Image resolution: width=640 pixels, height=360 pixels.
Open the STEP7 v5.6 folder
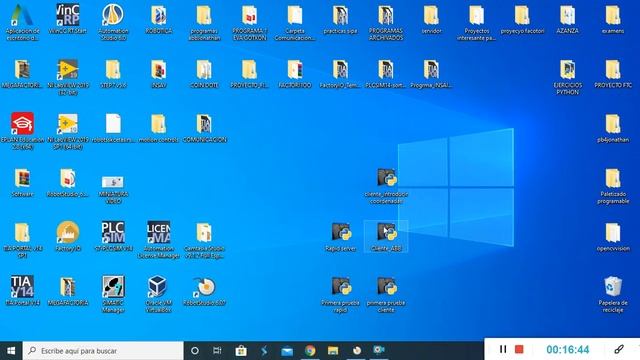113,74
